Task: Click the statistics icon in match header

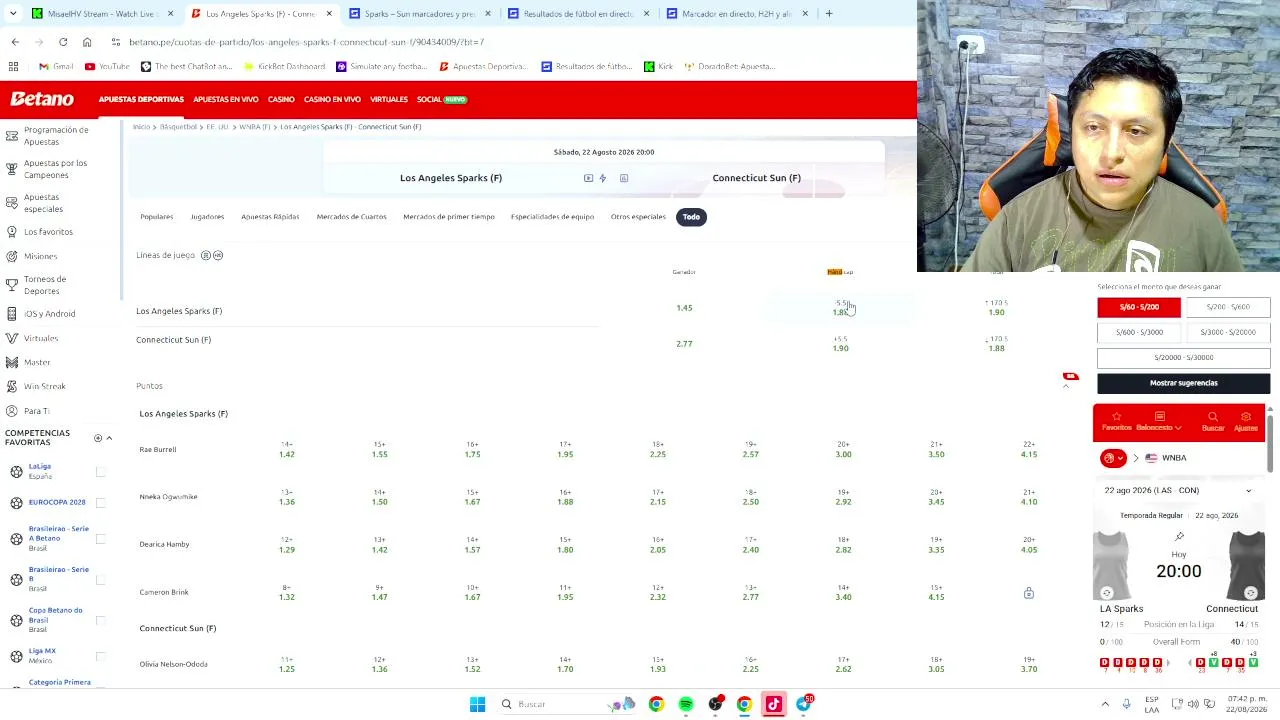Action: pos(624,178)
